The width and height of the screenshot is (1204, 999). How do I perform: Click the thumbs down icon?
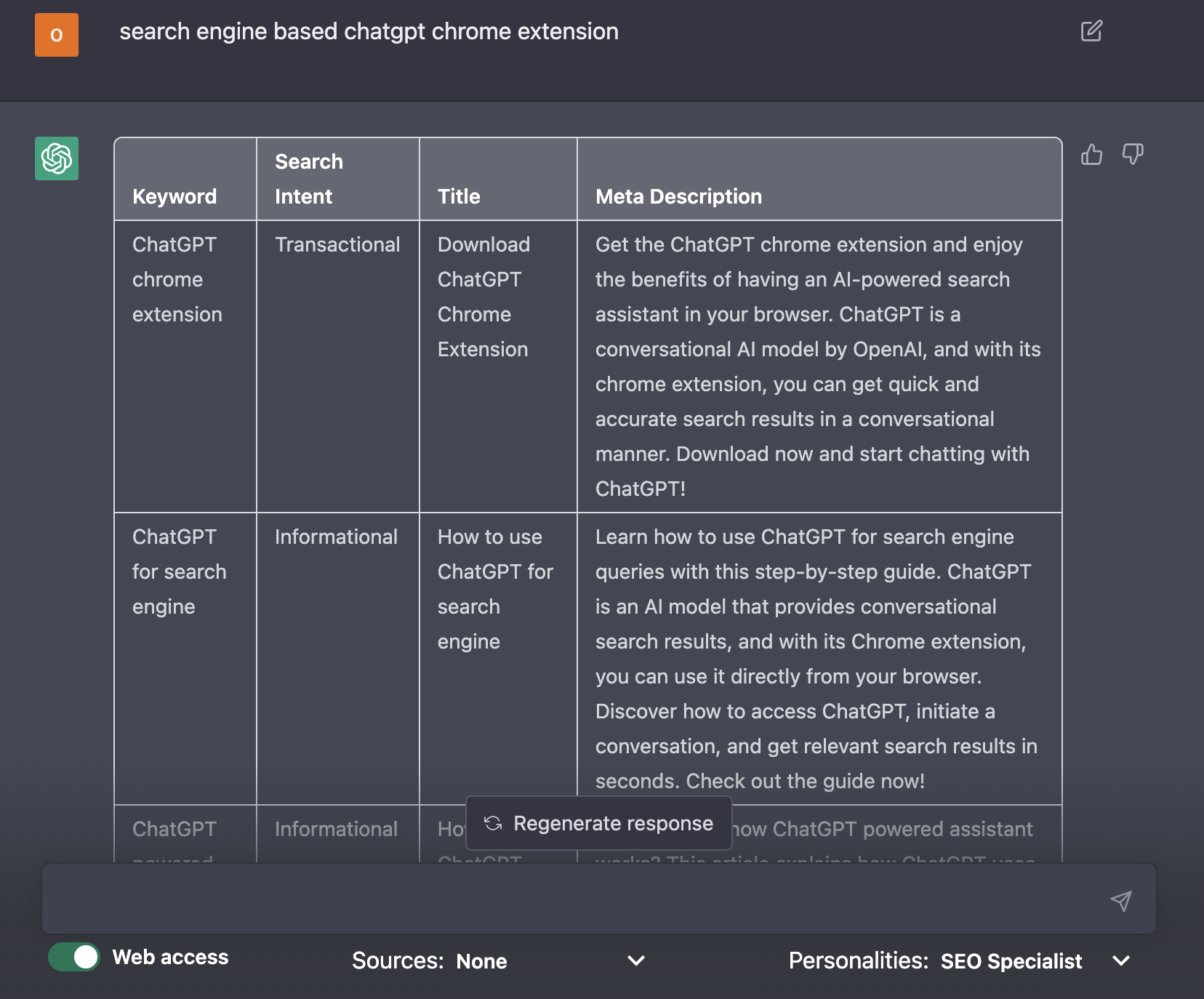coord(1133,154)
